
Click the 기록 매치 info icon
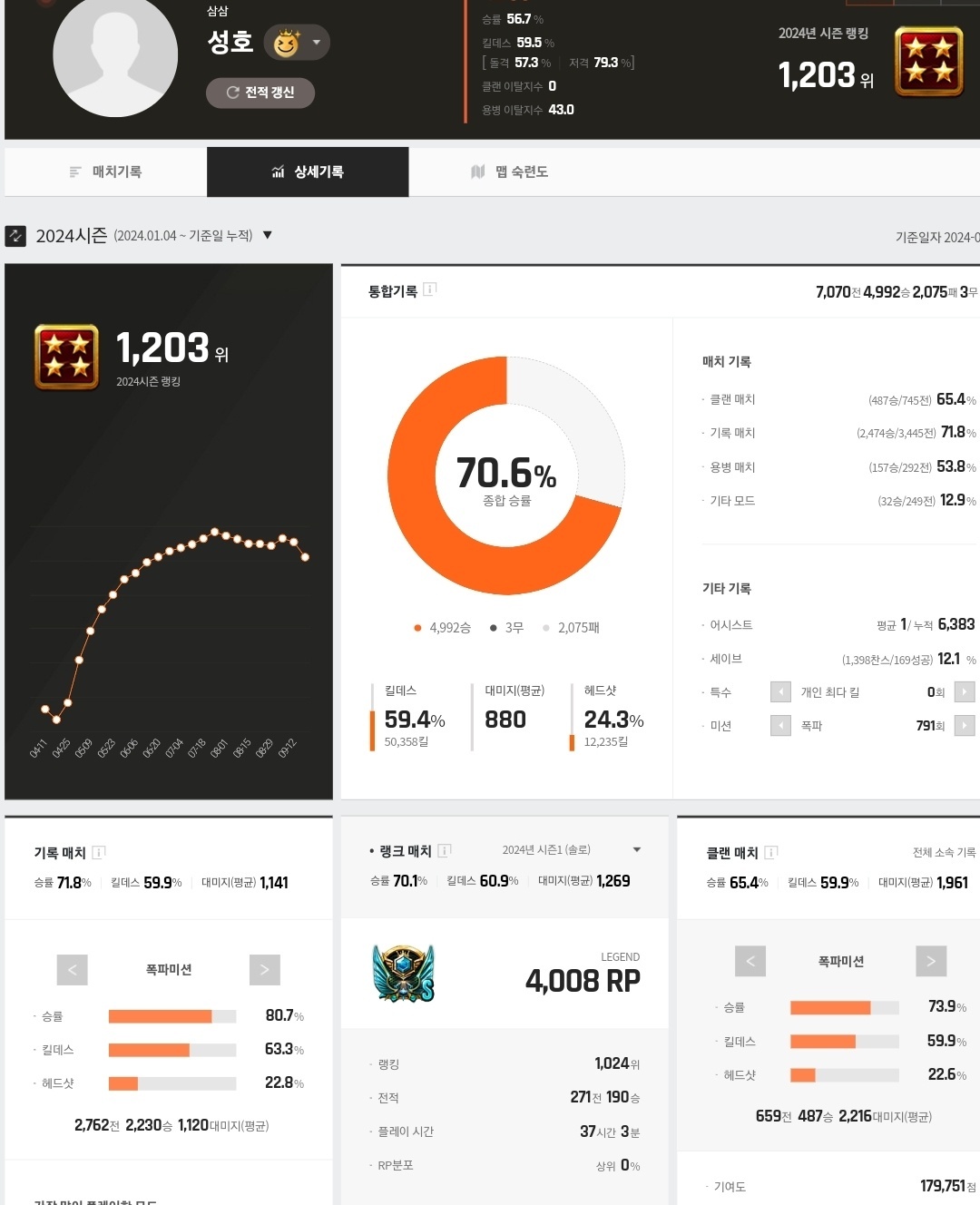(x=99, y=852)
